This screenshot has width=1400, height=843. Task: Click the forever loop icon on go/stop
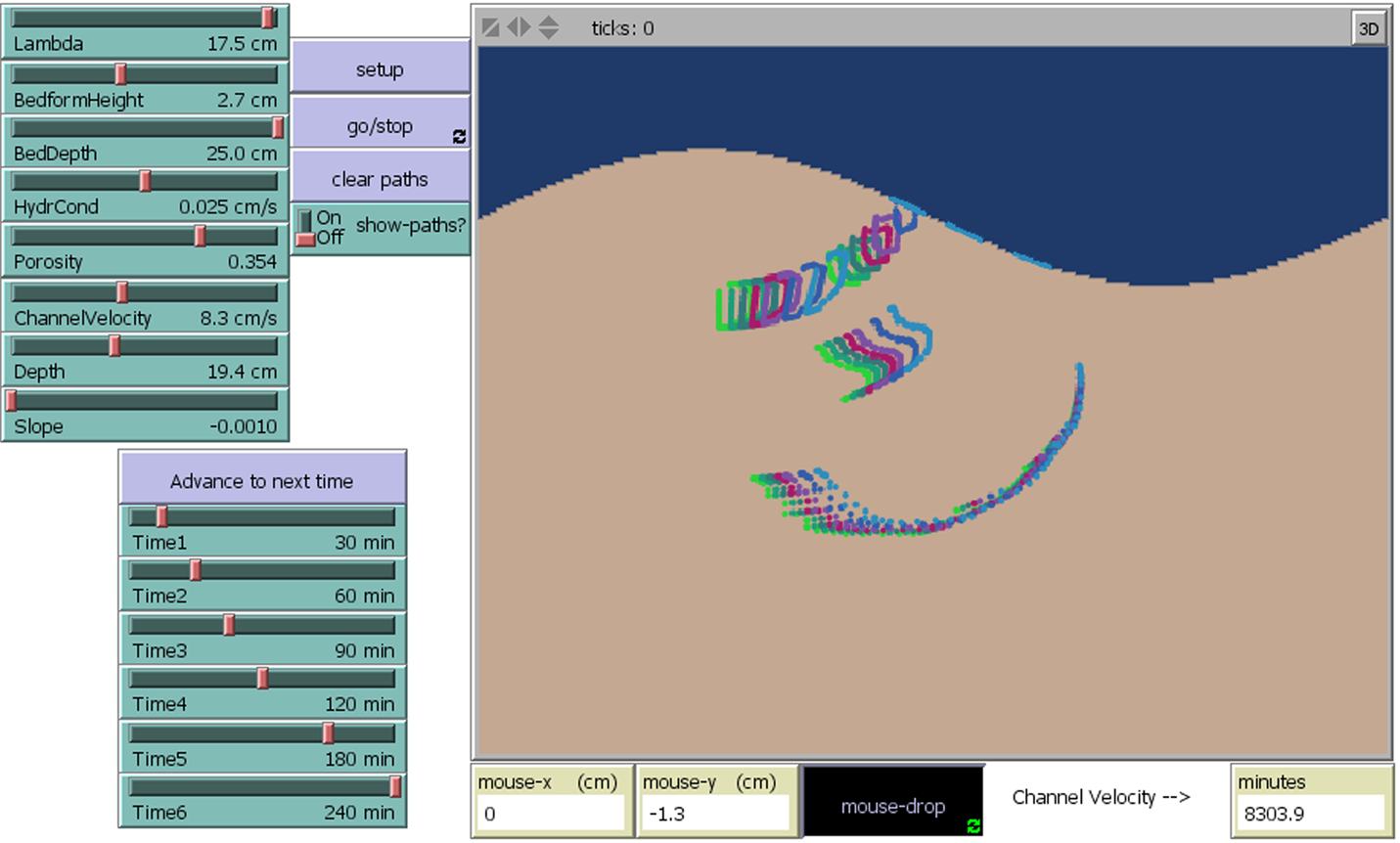(x=459, y=137)
